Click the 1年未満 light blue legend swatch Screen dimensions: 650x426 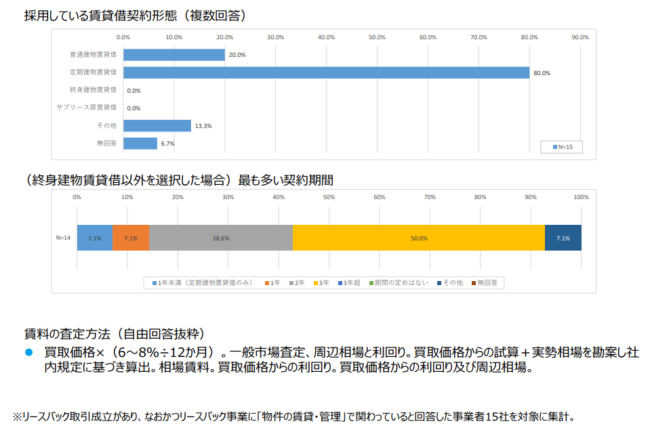click(x=155, y=283)
